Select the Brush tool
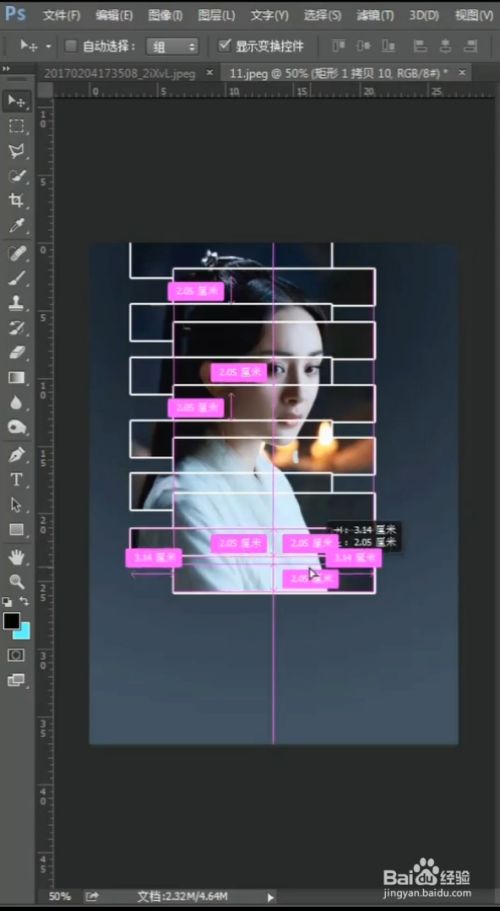500x911 pixels. point(16,278)
